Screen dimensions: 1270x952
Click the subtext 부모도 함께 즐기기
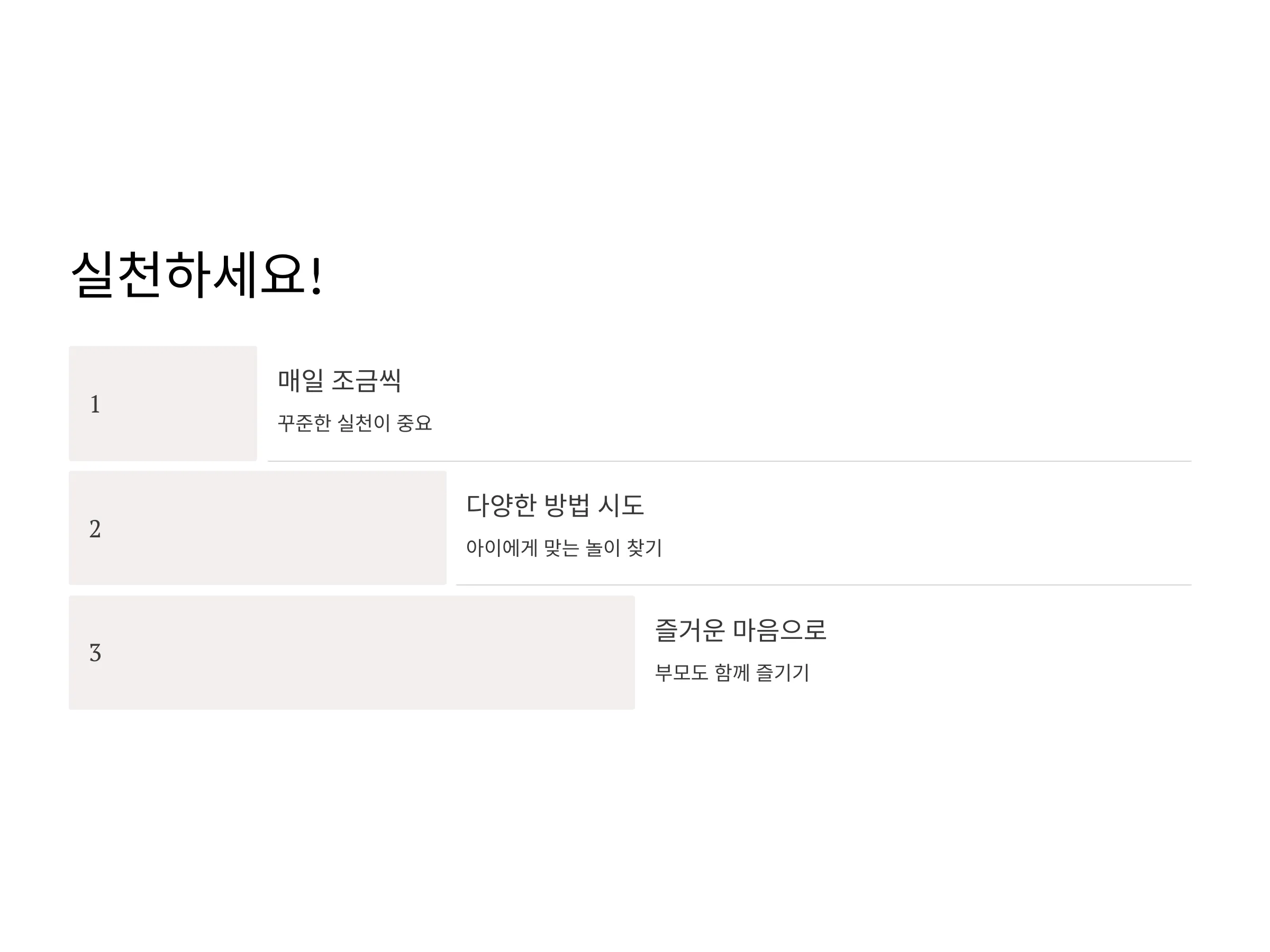(x=732, y=672)
